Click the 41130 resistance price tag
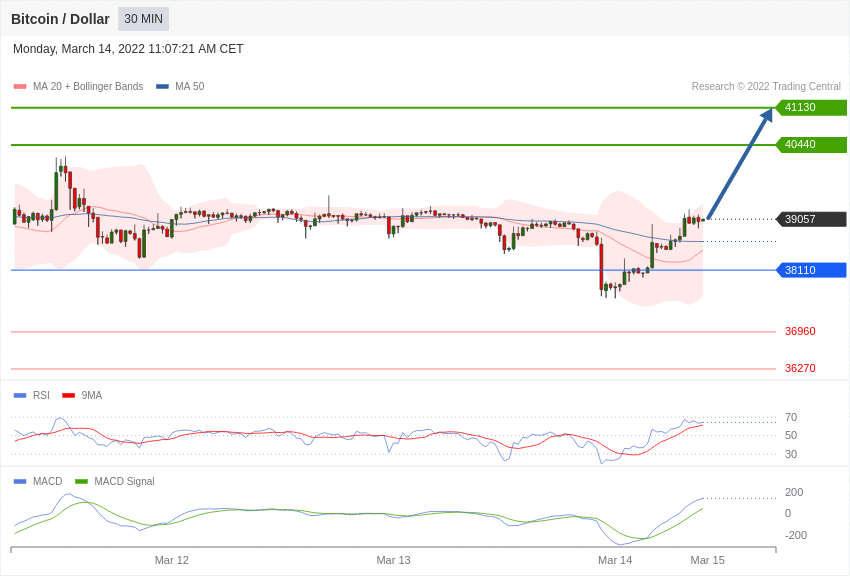 pos(810,107)
